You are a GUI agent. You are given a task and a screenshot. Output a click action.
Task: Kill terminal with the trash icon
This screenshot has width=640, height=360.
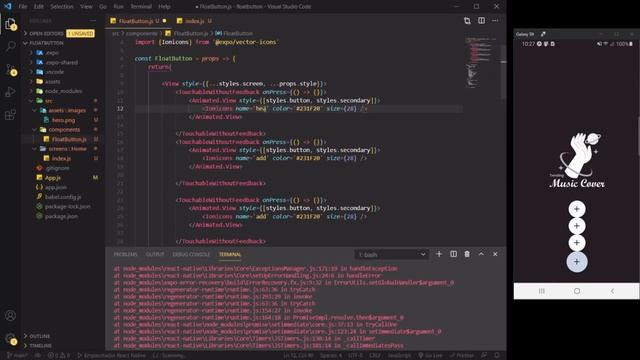467,254
